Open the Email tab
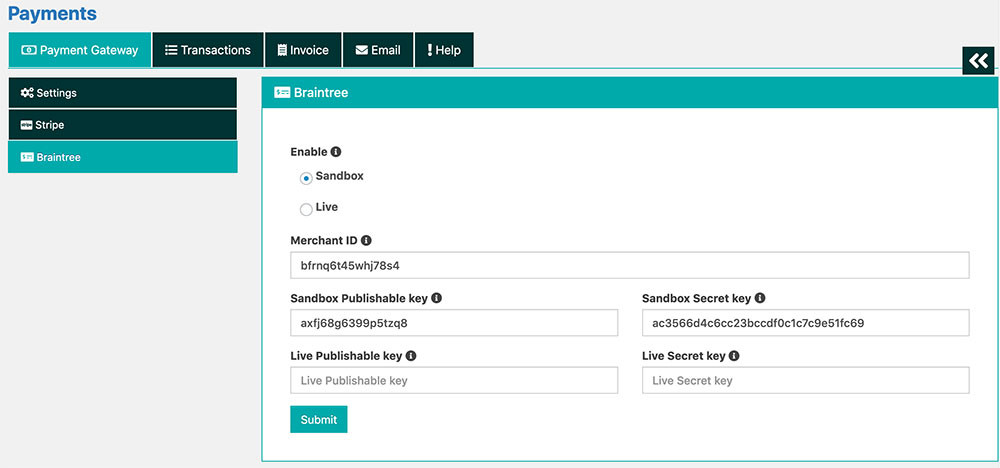1000x468 pixels. click(378, 50)
